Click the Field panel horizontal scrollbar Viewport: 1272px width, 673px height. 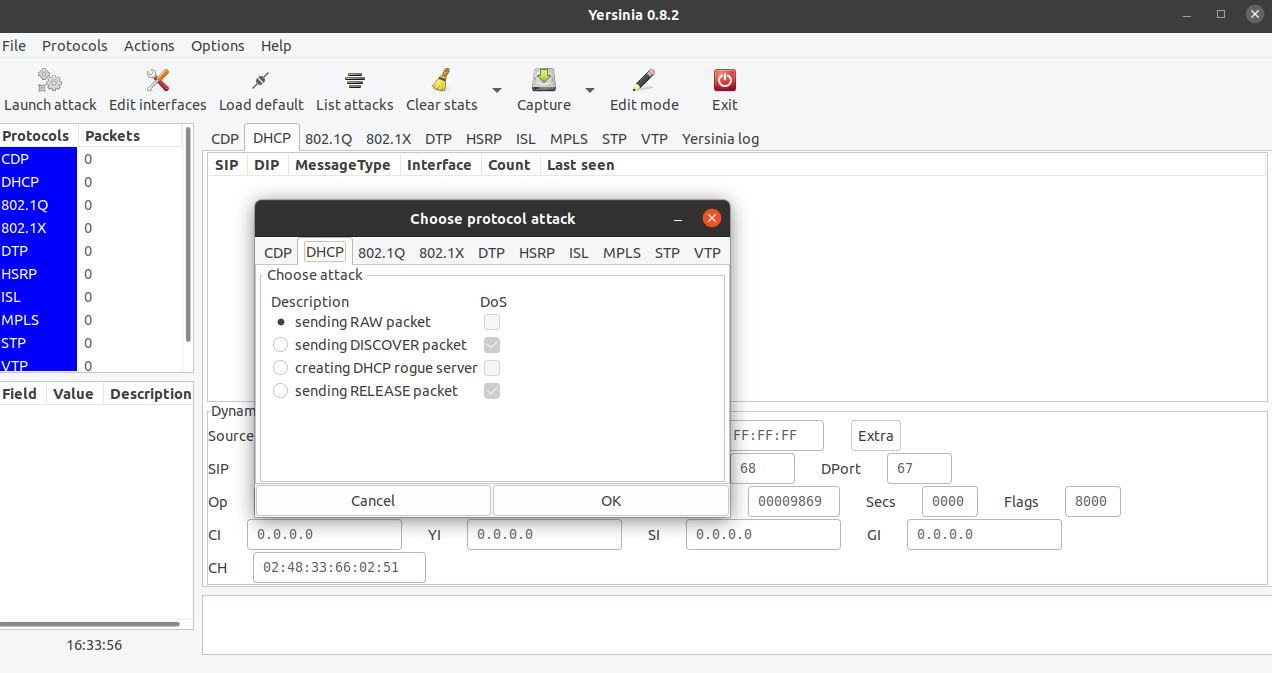click(90, 625)
